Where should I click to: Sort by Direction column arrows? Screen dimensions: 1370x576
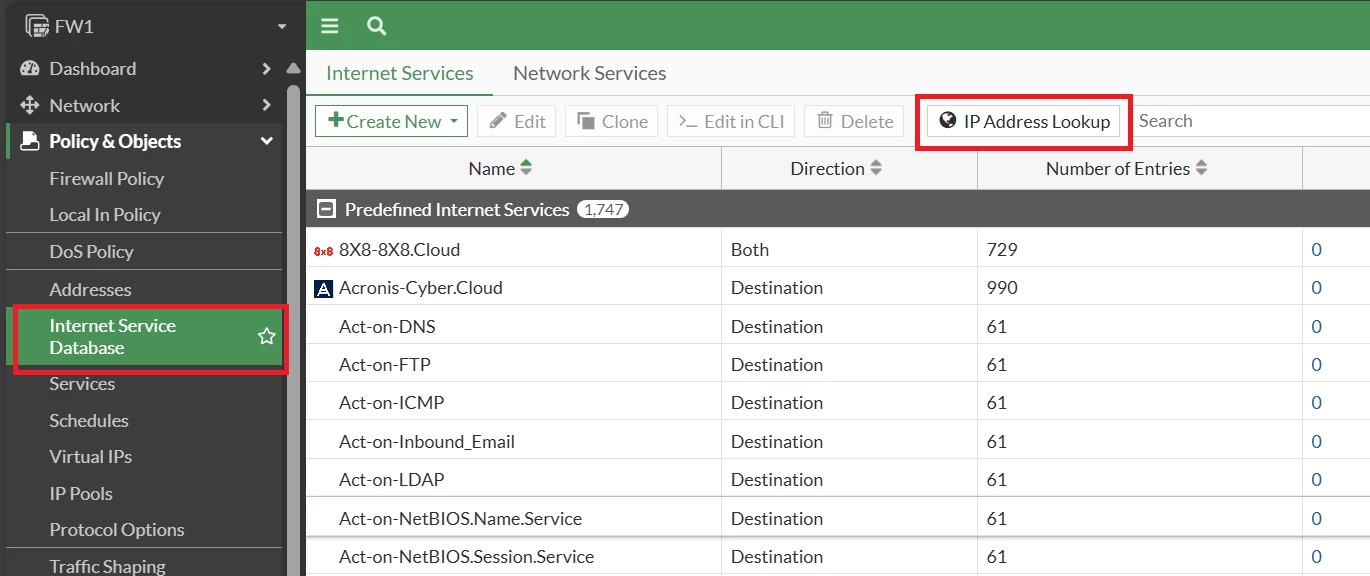point(876,168)
